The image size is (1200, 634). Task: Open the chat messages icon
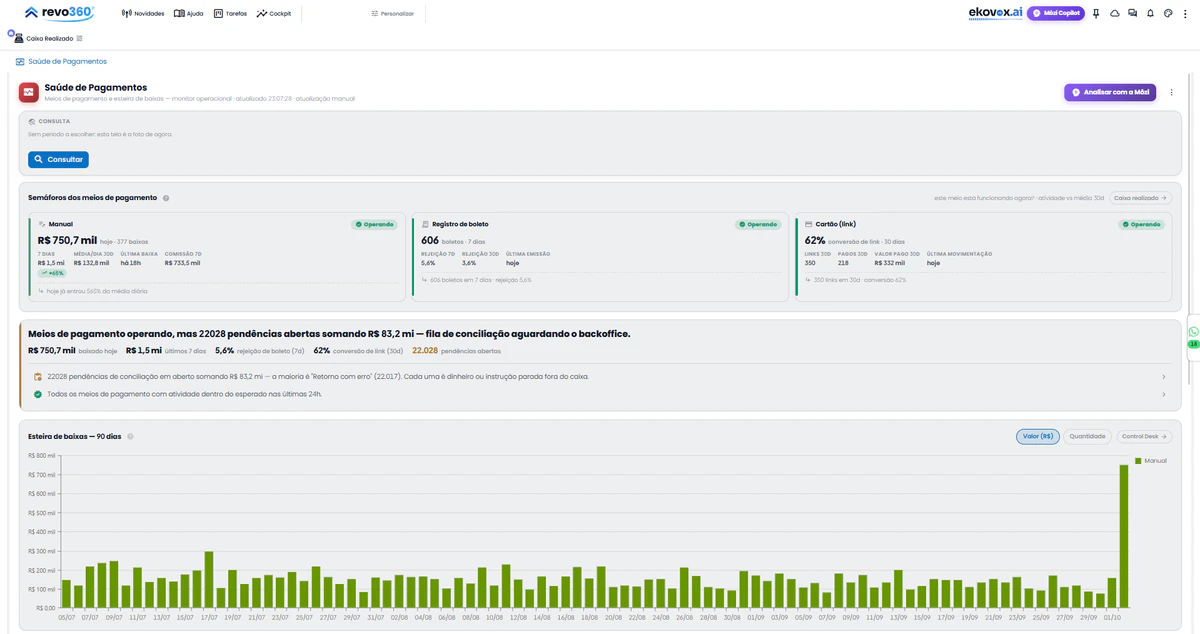point(1133,14)
